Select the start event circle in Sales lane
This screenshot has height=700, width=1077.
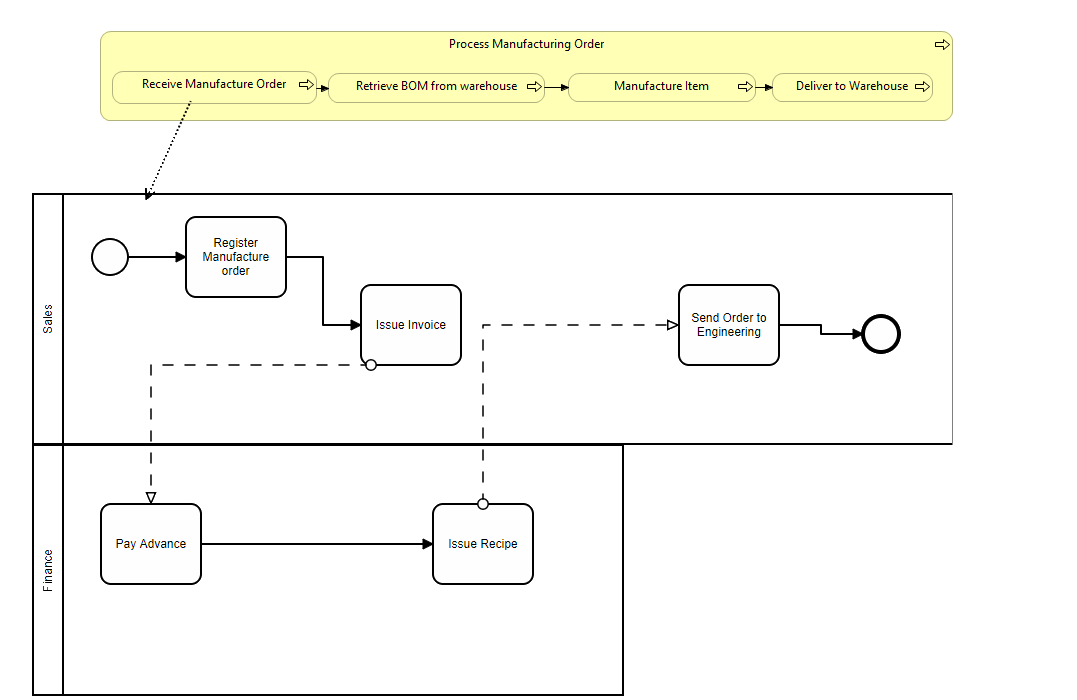[110, 257]
